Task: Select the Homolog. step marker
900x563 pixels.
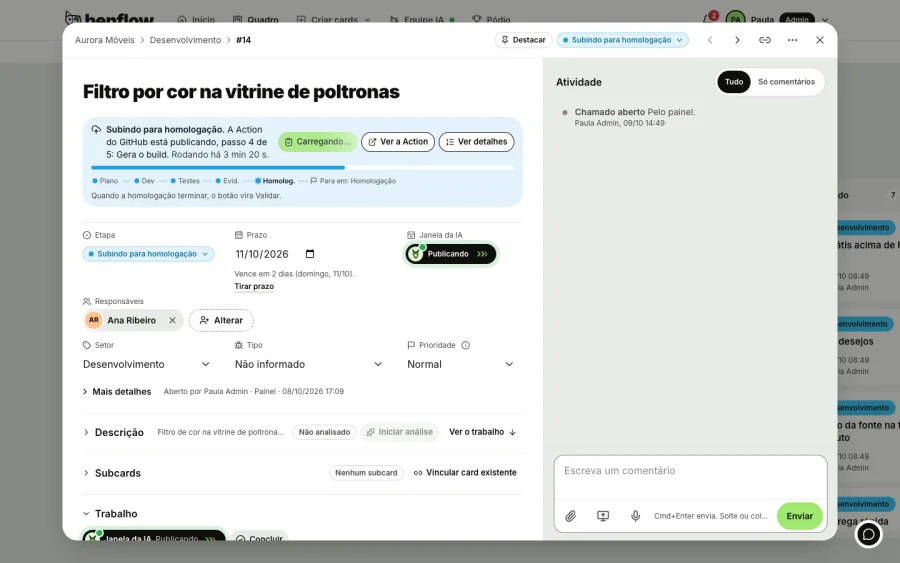Action: coord(275,181)
